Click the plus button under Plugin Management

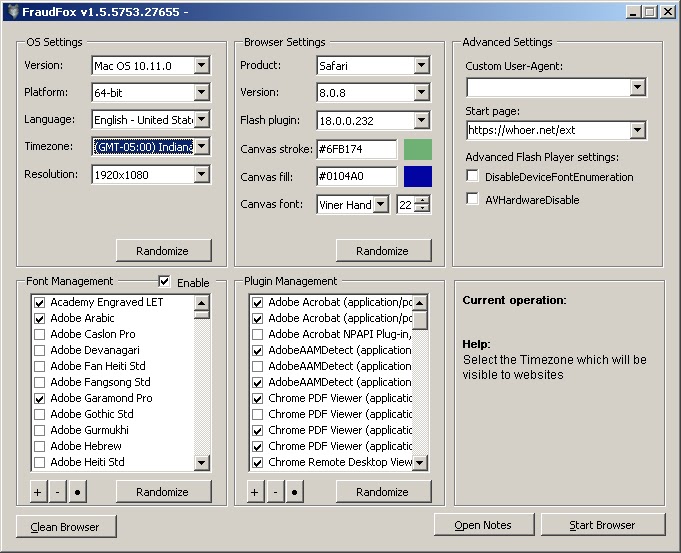[255, 492]
